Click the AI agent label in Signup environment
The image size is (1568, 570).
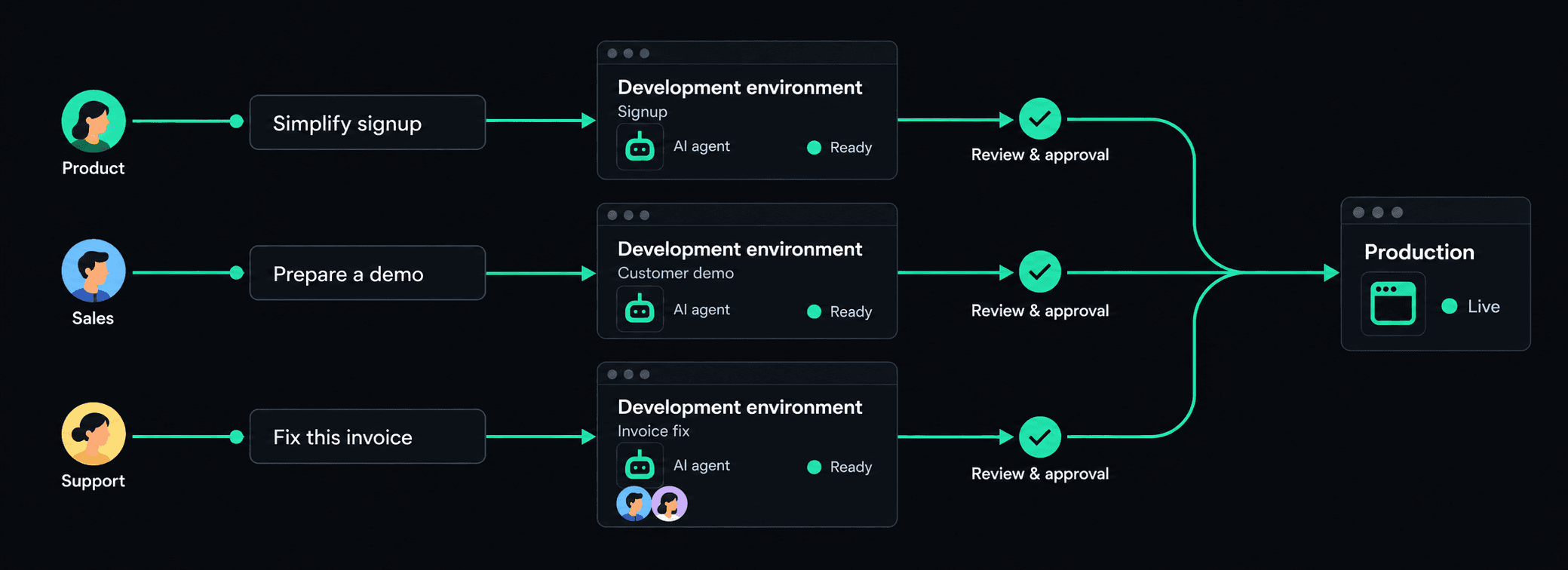[701, 146]
